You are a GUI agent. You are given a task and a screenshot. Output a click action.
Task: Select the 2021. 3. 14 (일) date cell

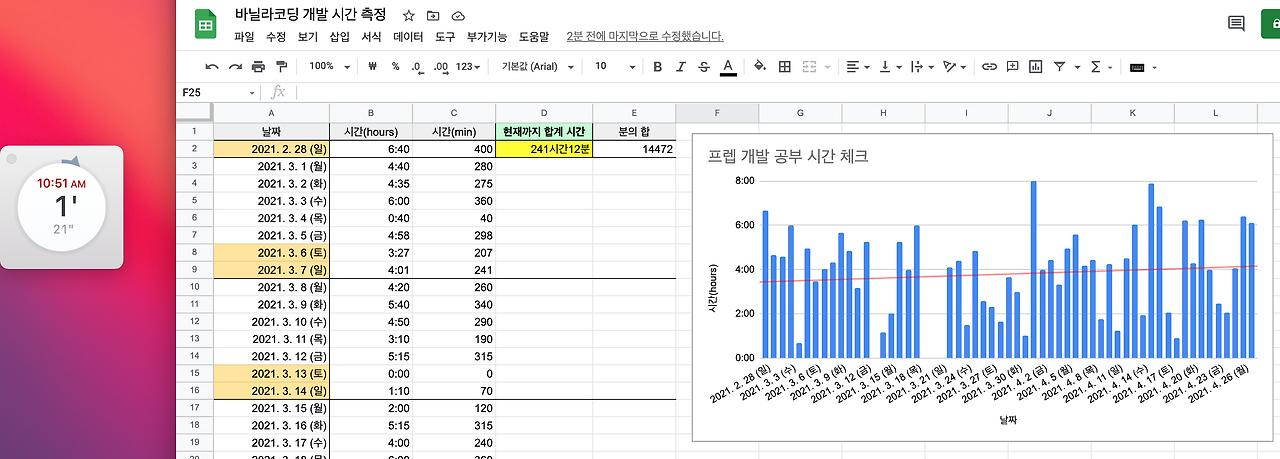coord(271,391)
